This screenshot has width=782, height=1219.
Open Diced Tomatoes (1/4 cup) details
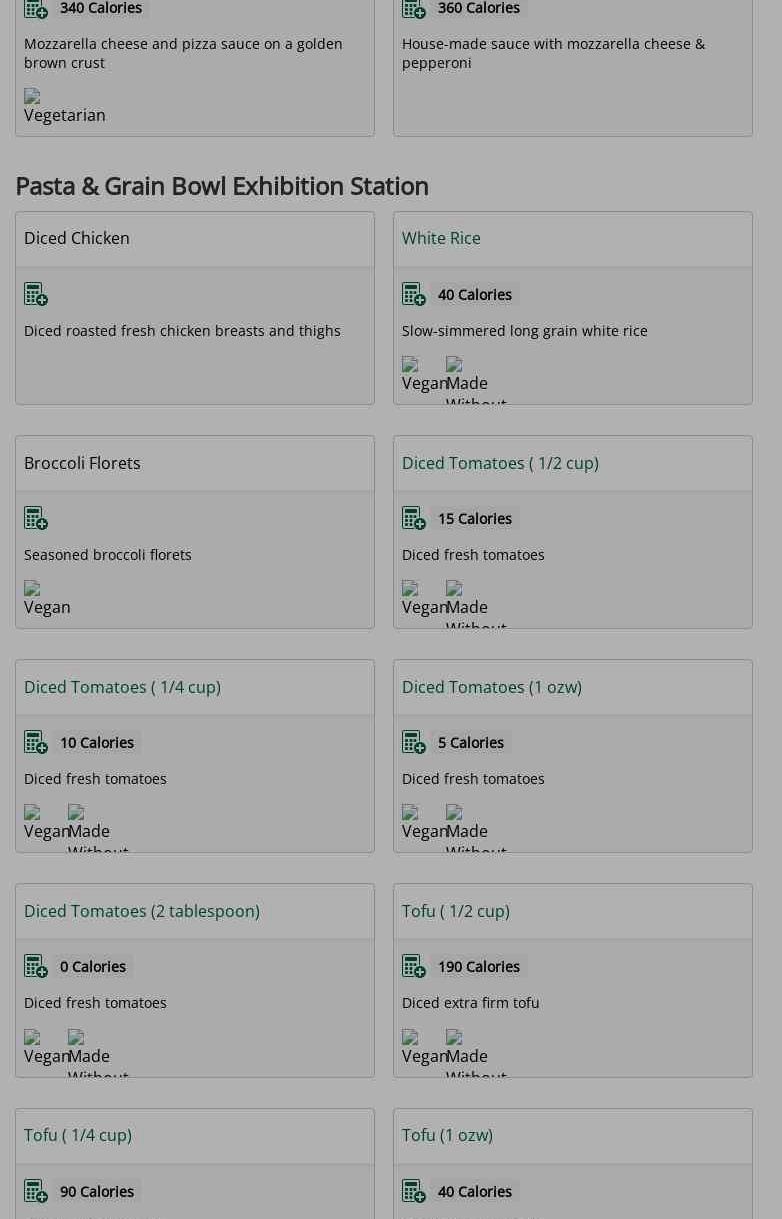[x=122, y=687]
